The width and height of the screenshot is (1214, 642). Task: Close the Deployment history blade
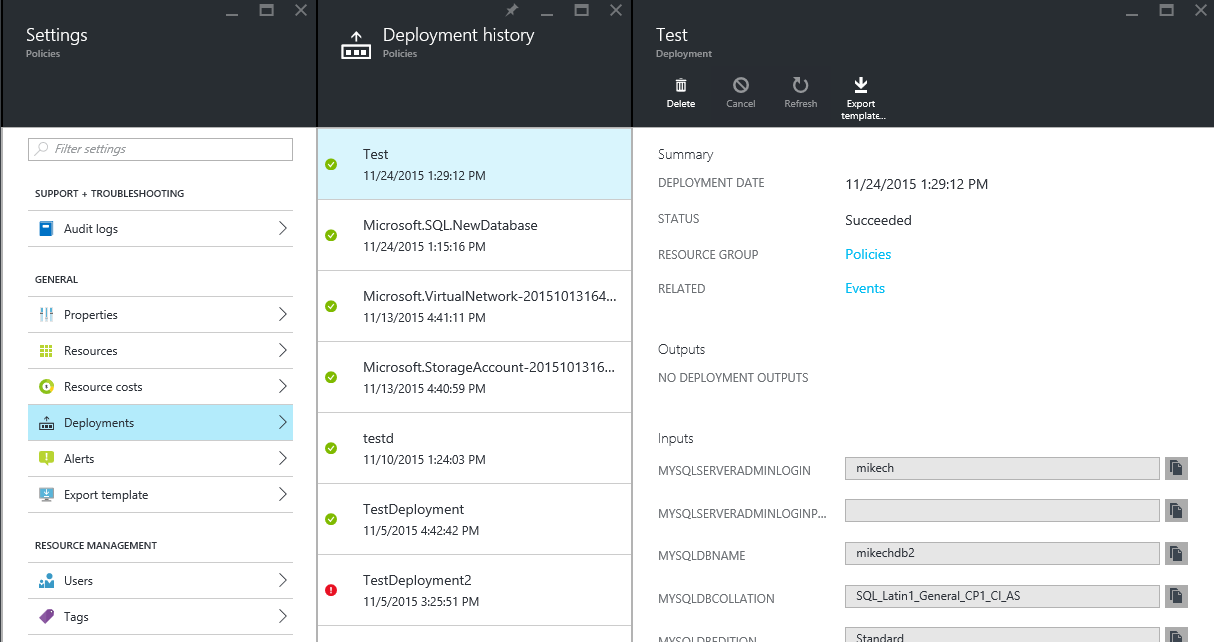coord(616,10)
